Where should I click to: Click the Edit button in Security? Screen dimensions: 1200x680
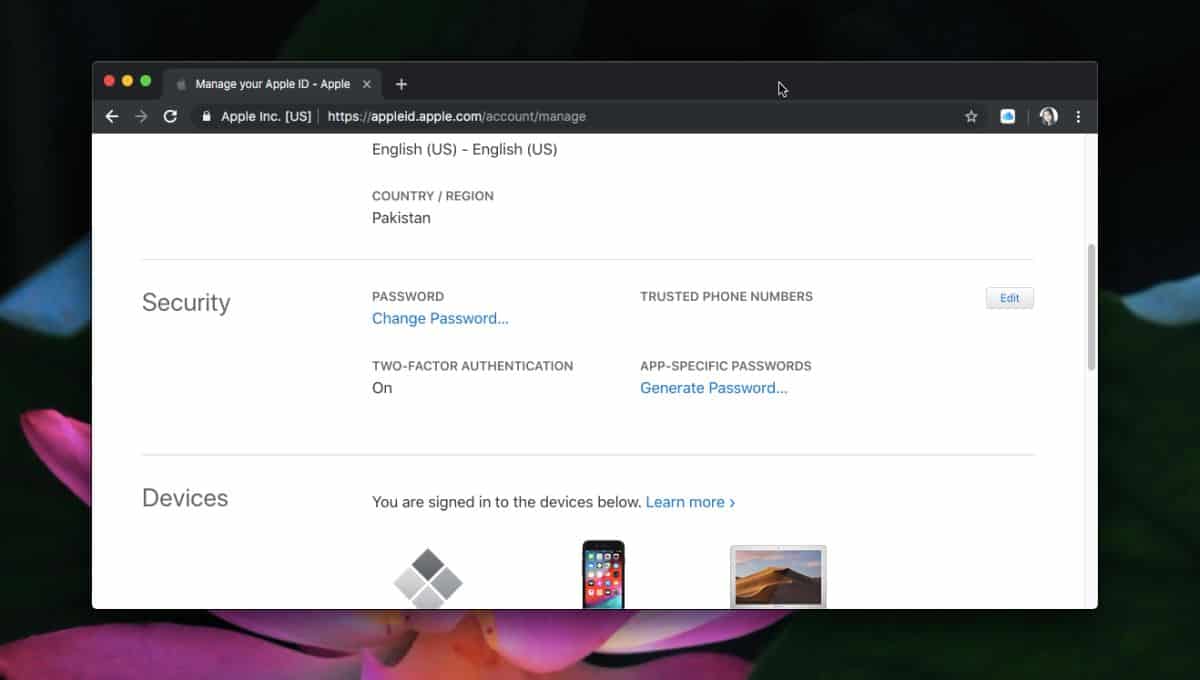pos(1010,298)
